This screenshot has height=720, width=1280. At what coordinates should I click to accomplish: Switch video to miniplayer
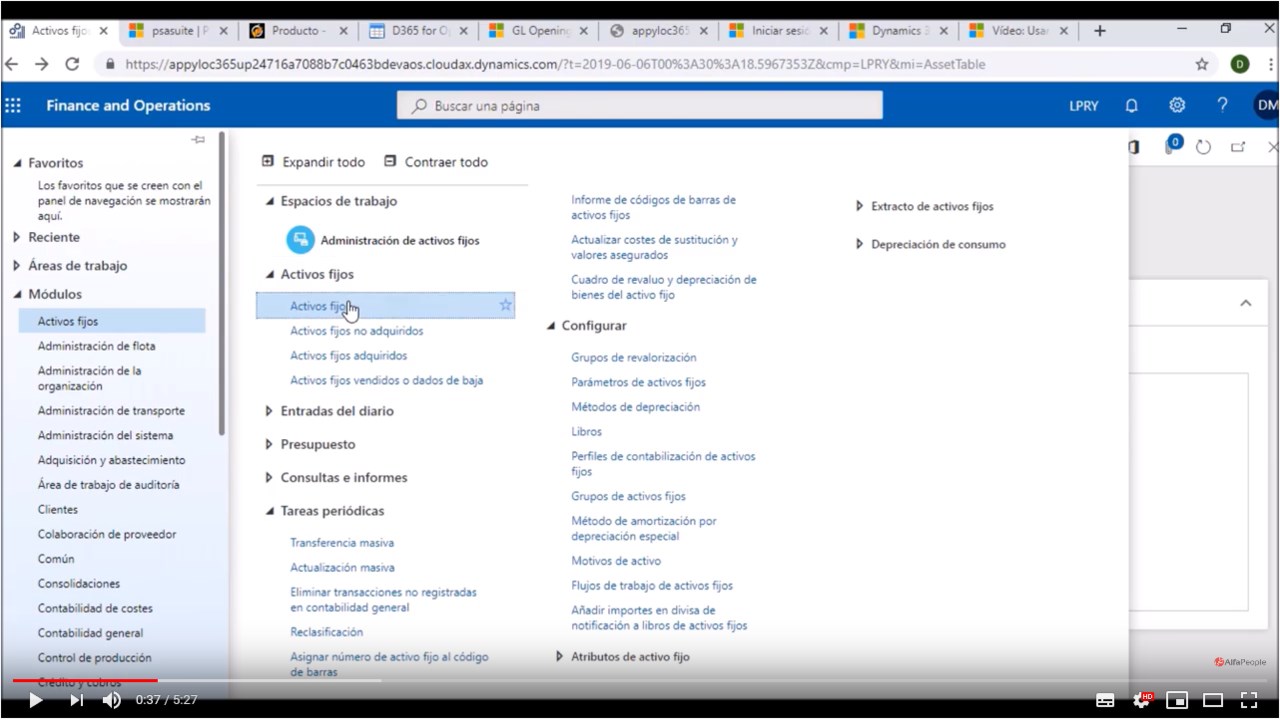pos(1177,700)
